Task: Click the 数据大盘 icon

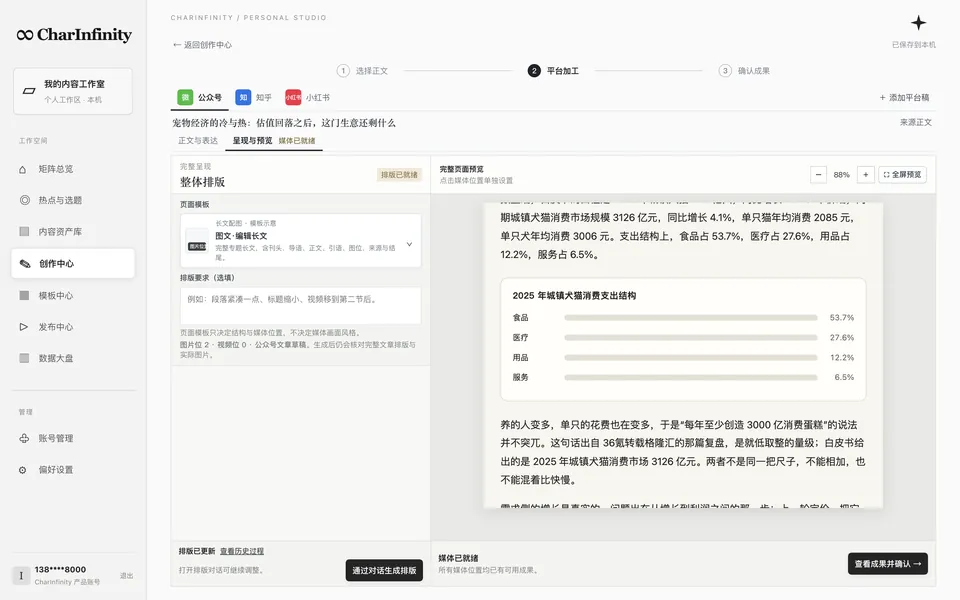Action: point(24,358)
